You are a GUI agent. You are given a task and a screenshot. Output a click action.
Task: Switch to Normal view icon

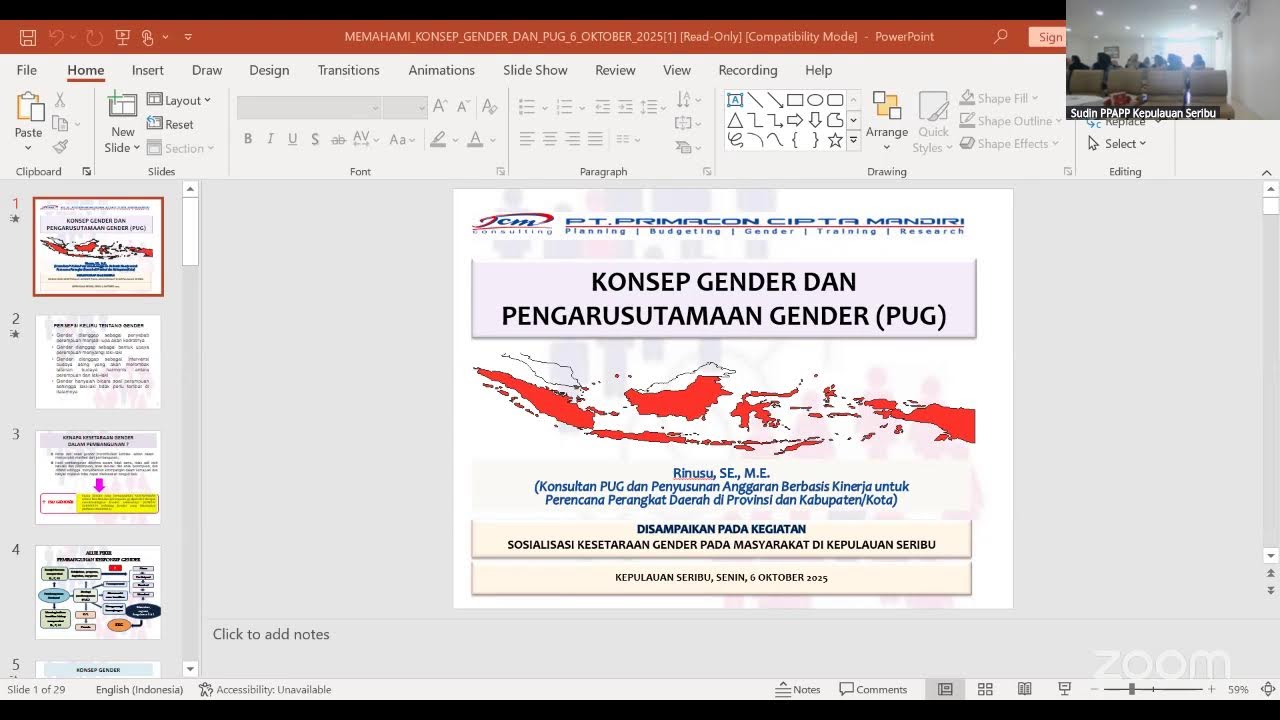click(x=945, y=689)
